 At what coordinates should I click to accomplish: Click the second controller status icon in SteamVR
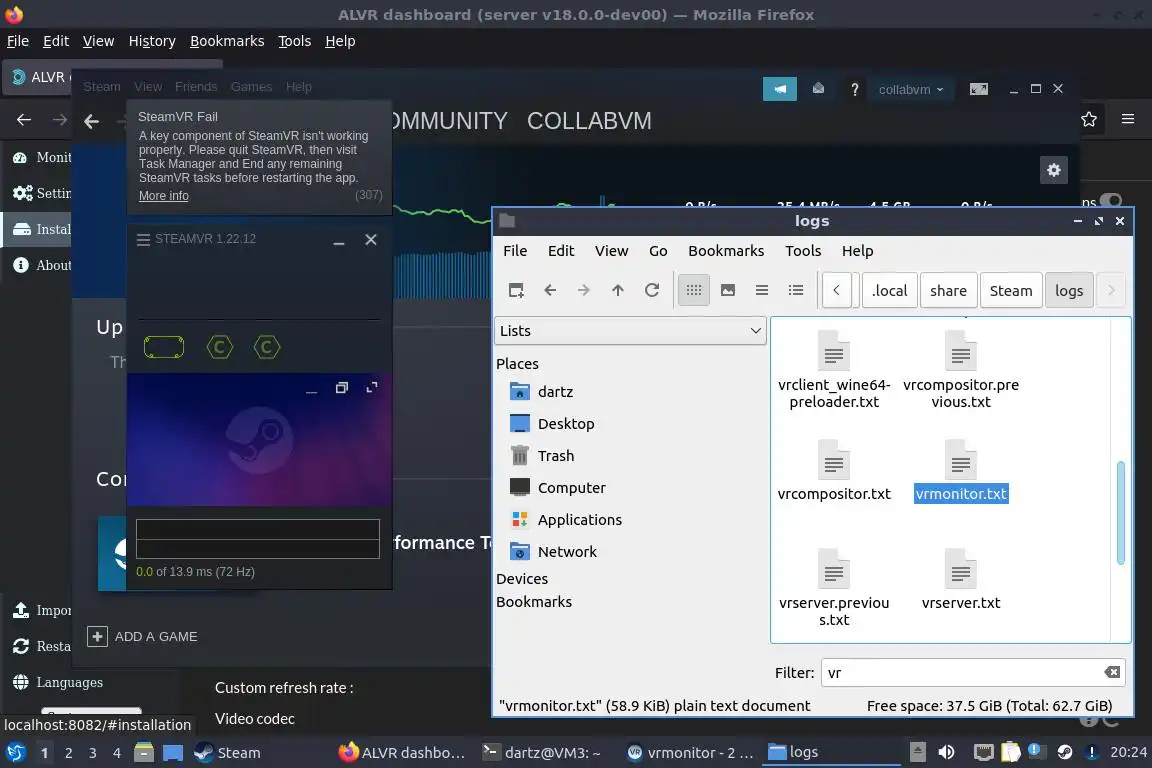[267, 347]
